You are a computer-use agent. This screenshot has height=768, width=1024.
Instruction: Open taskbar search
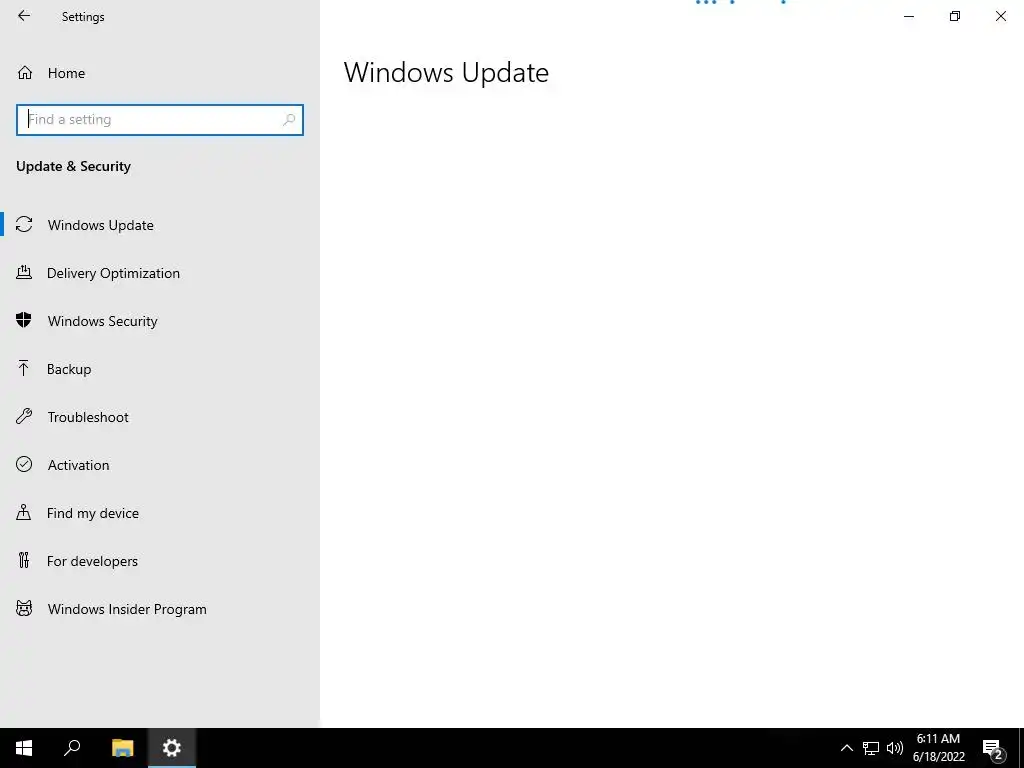(x=72, y=748)
